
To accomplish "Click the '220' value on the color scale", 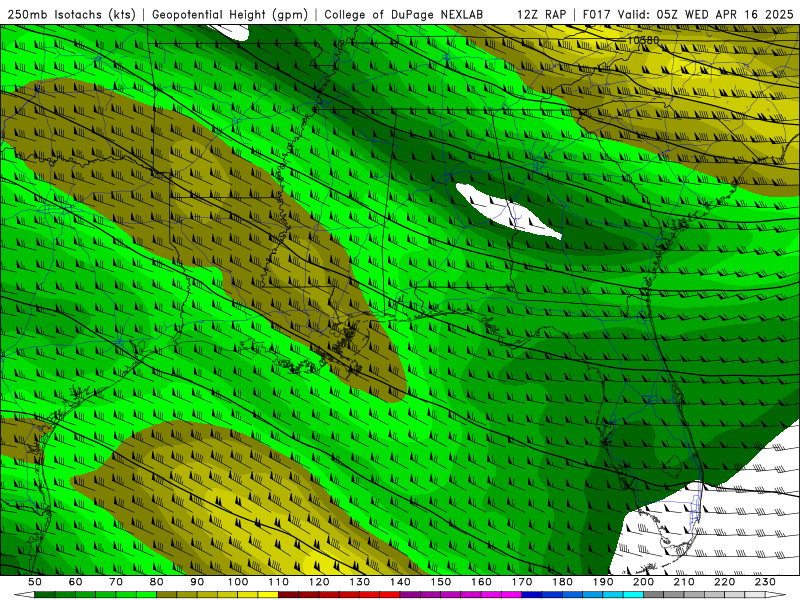I will tap(724, 582).
